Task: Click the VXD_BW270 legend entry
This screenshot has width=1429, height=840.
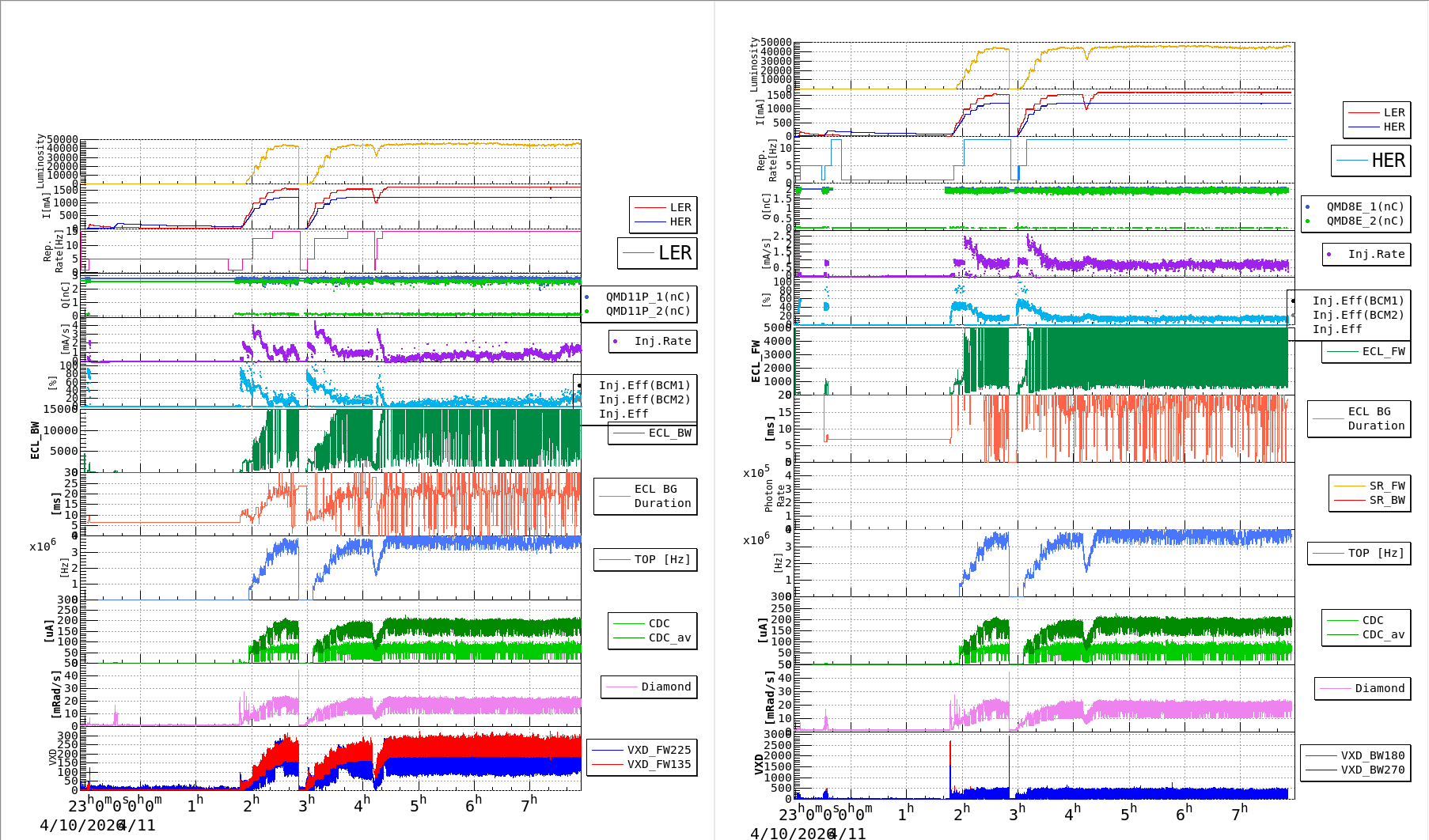Action: point(1371,770)
